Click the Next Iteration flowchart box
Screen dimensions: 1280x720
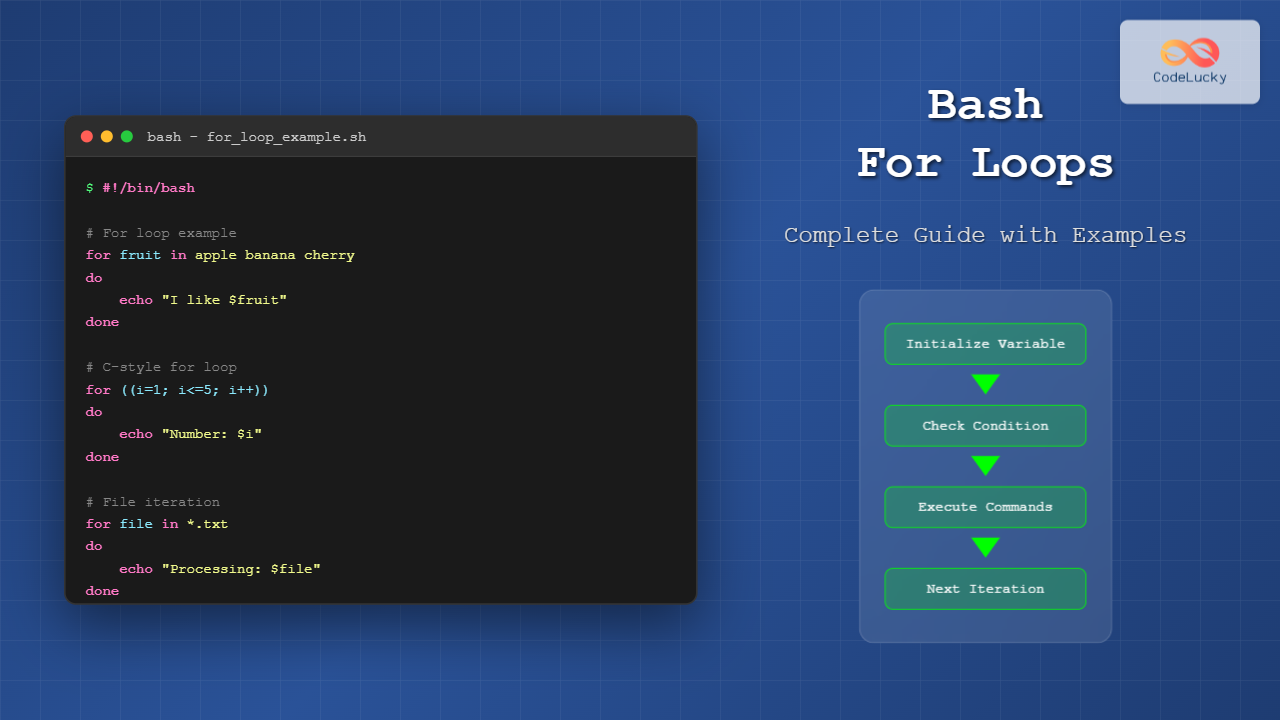tap(985, 589)
